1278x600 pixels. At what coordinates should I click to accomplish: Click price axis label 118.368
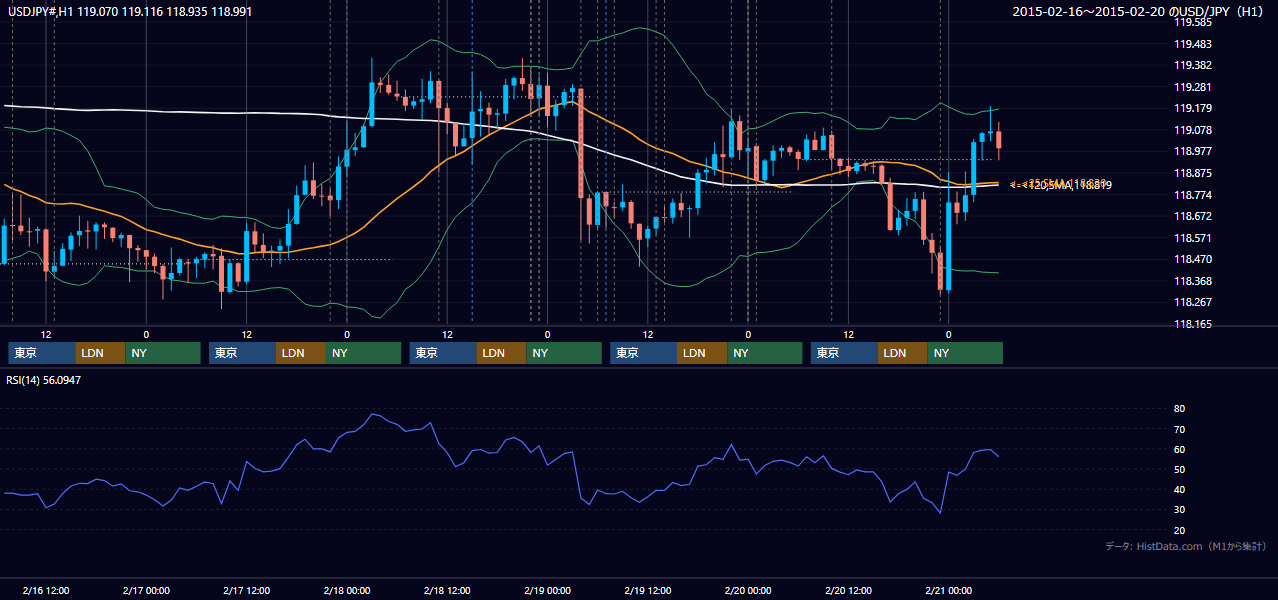coord(1194,281)
